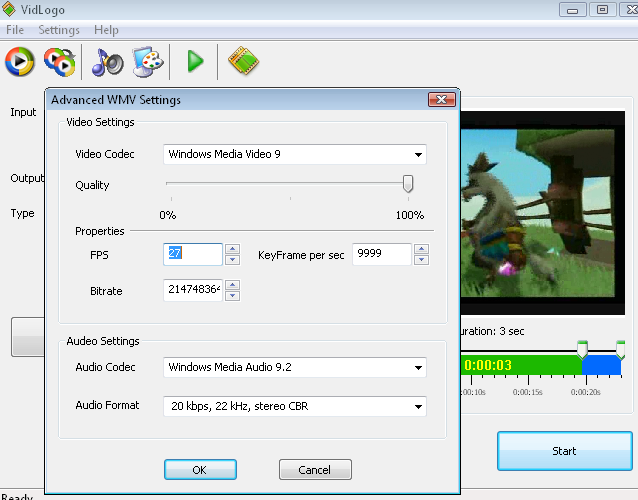
Task: Click the 0:00:15s timeline tick label
Action: point(528,392)
